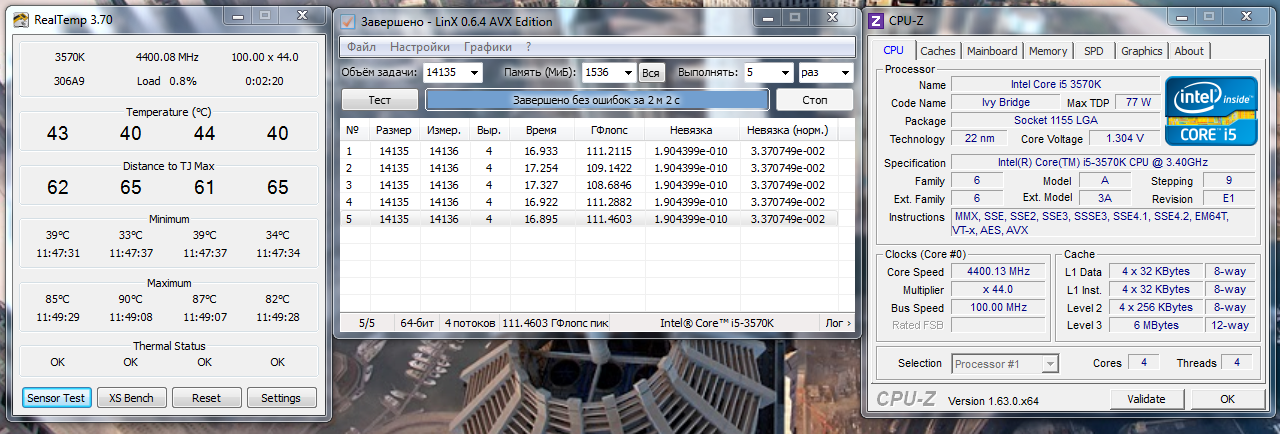Viewport: 1280px width, 434px height.
Task: Click the Bus Speed 100.00 MHz field in CPU-Z
Action: (997, 308)
